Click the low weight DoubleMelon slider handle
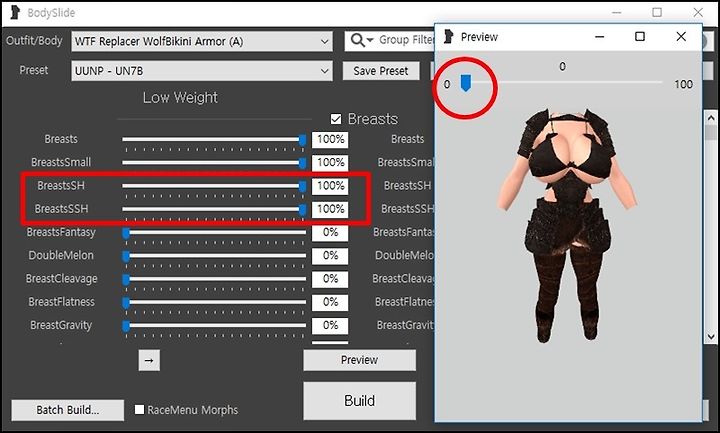720x433 pixels. point(126,256)
